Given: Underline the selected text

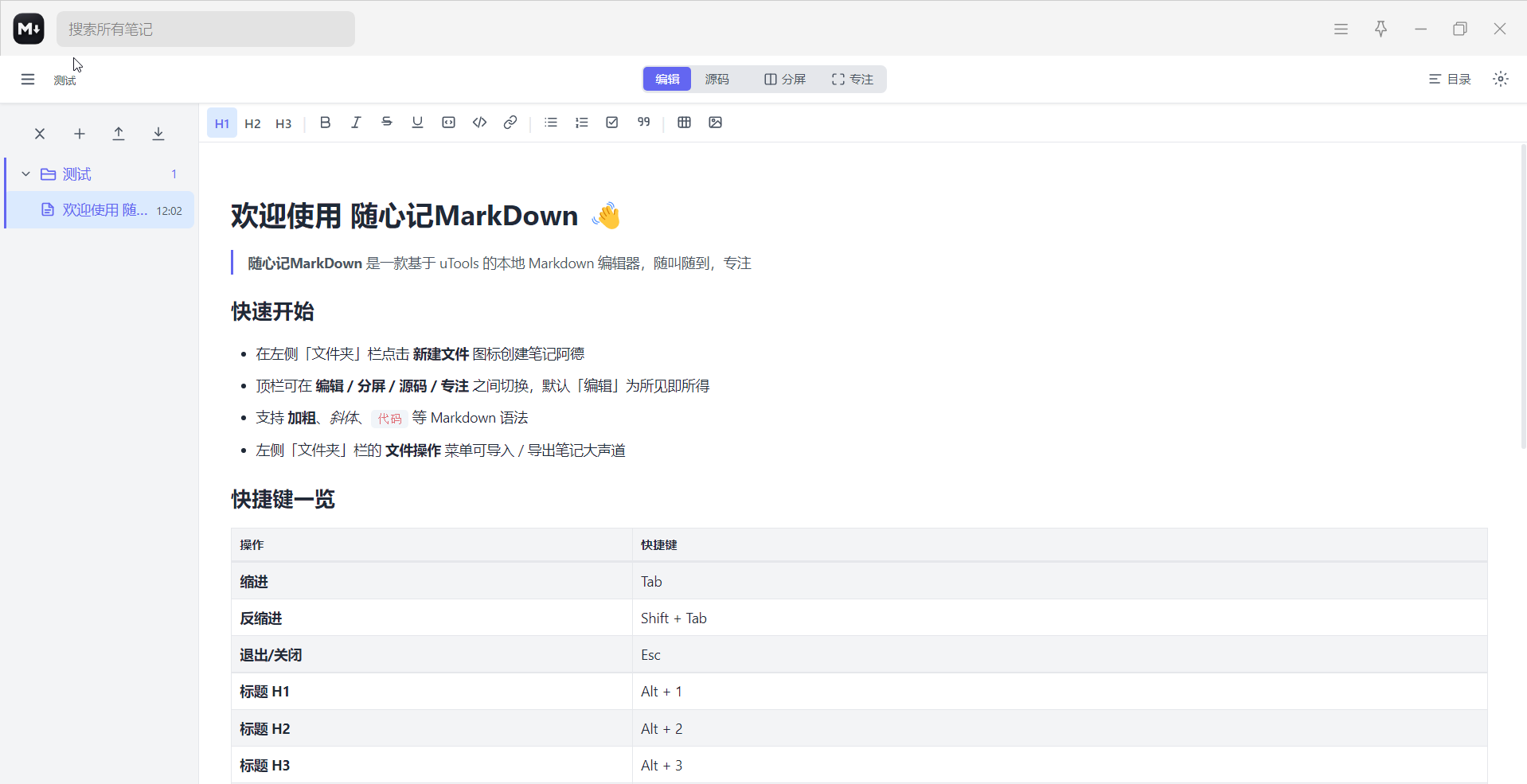Looking at the screenshot, I should pos(417,123).
